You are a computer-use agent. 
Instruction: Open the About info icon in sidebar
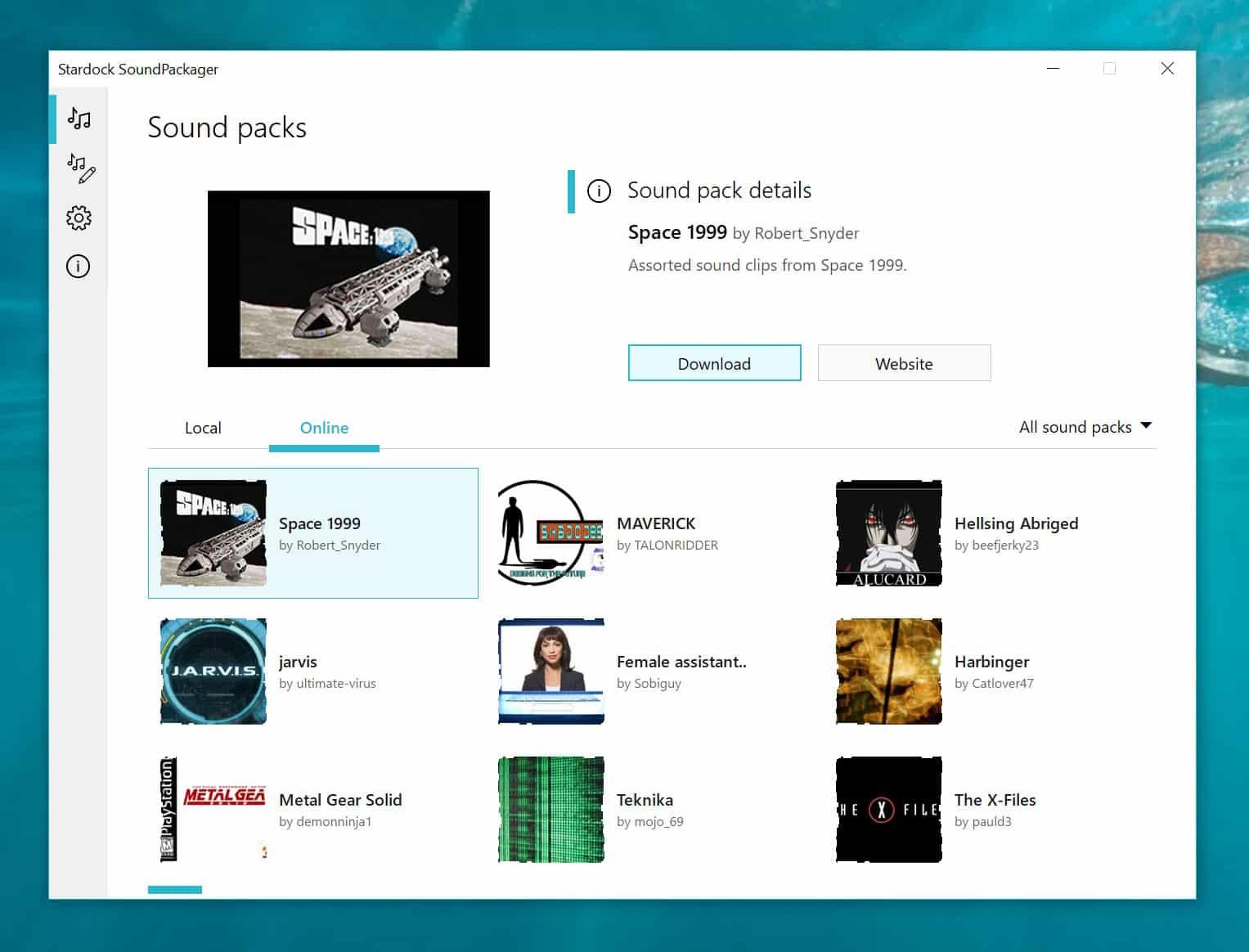tap(79, 267)
